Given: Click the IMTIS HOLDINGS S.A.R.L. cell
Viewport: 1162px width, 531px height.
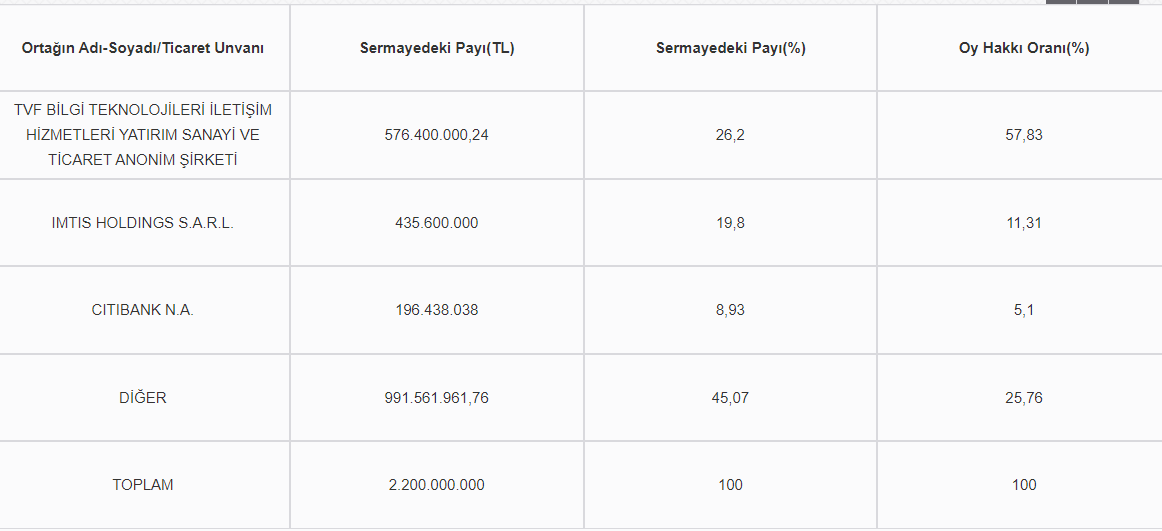Looking at the screenshot, I should [143, 223].
